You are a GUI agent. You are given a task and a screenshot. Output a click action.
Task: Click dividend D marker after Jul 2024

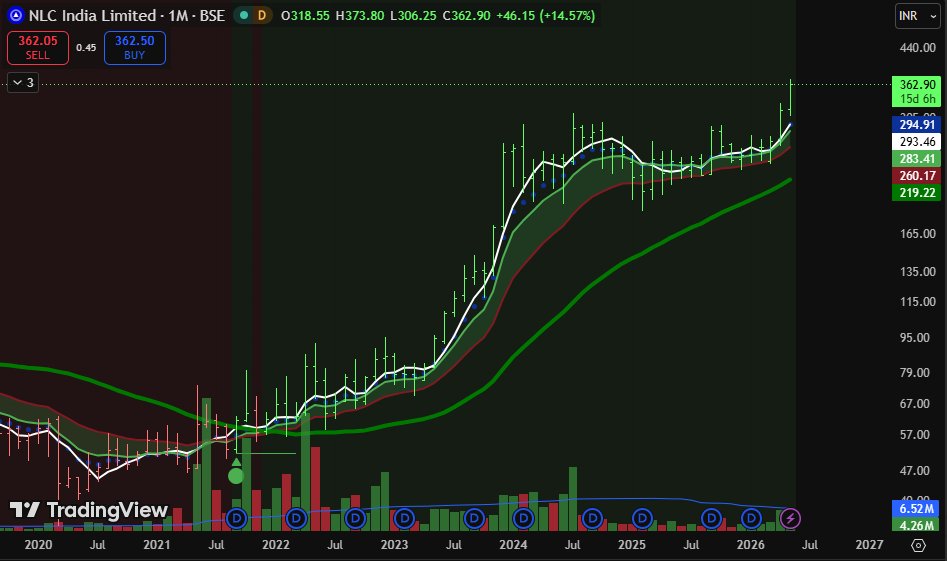pos(592,518)
